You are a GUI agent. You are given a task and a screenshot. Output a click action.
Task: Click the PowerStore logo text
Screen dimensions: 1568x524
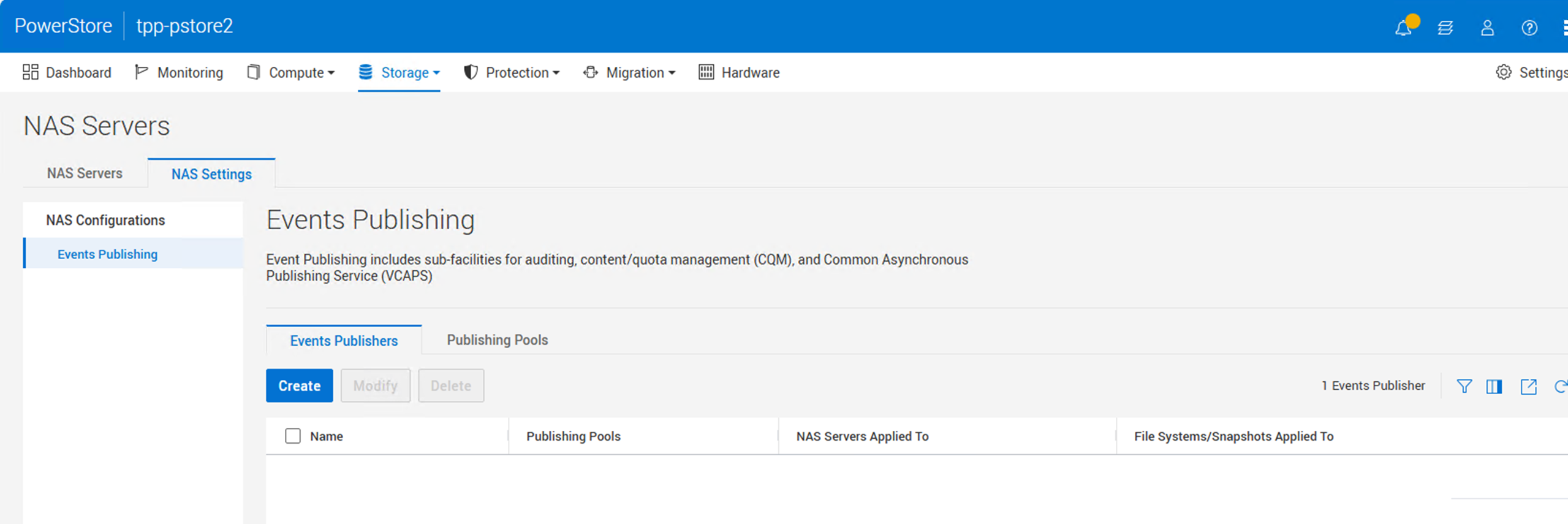(x=63, y=26)
